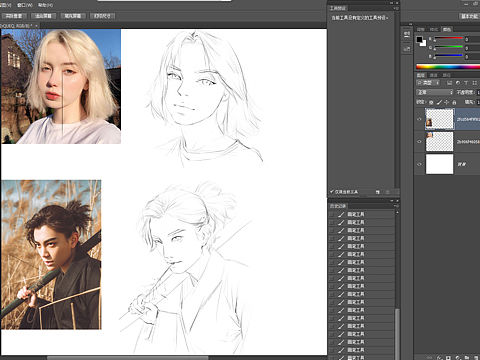Click the Actual Pixels options-bar button
Image resolution: width=480 pixels, height=360 pixels.
pyautogui.click(x=14, y=16)
